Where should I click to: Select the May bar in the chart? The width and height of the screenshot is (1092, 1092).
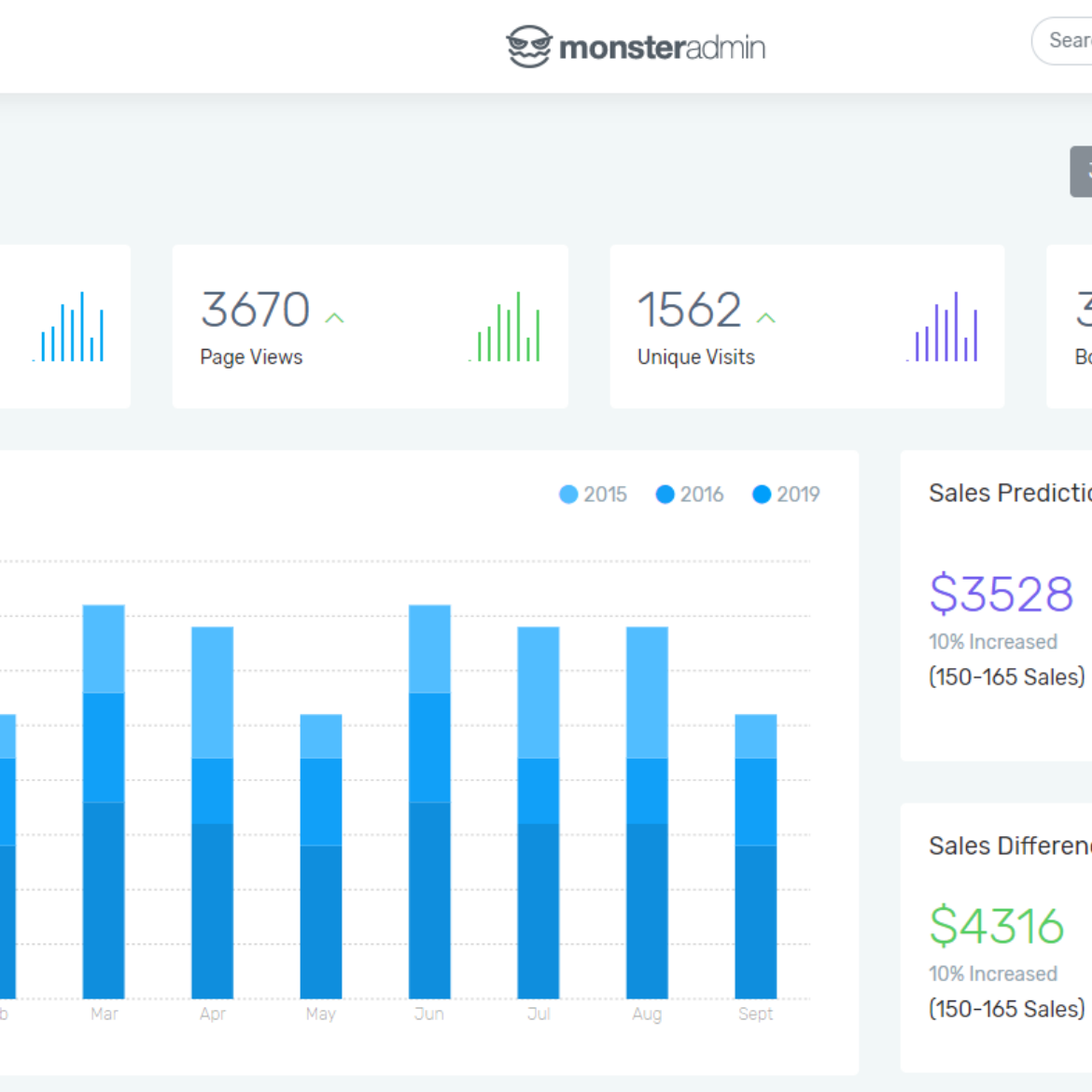tap(321, 857)
